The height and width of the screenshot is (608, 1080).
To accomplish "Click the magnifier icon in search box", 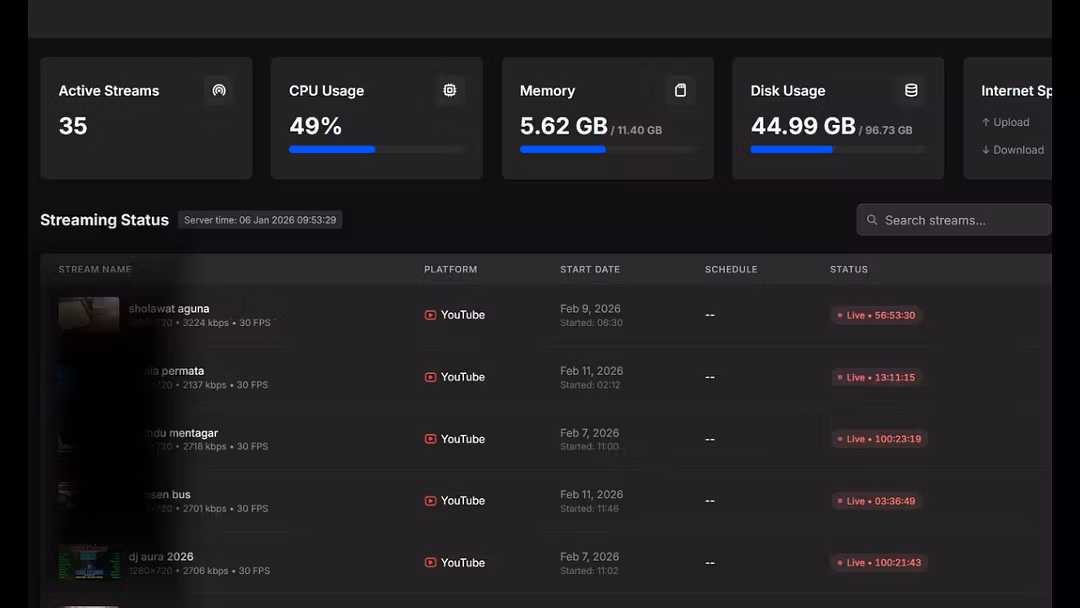I will coord(872,220).
